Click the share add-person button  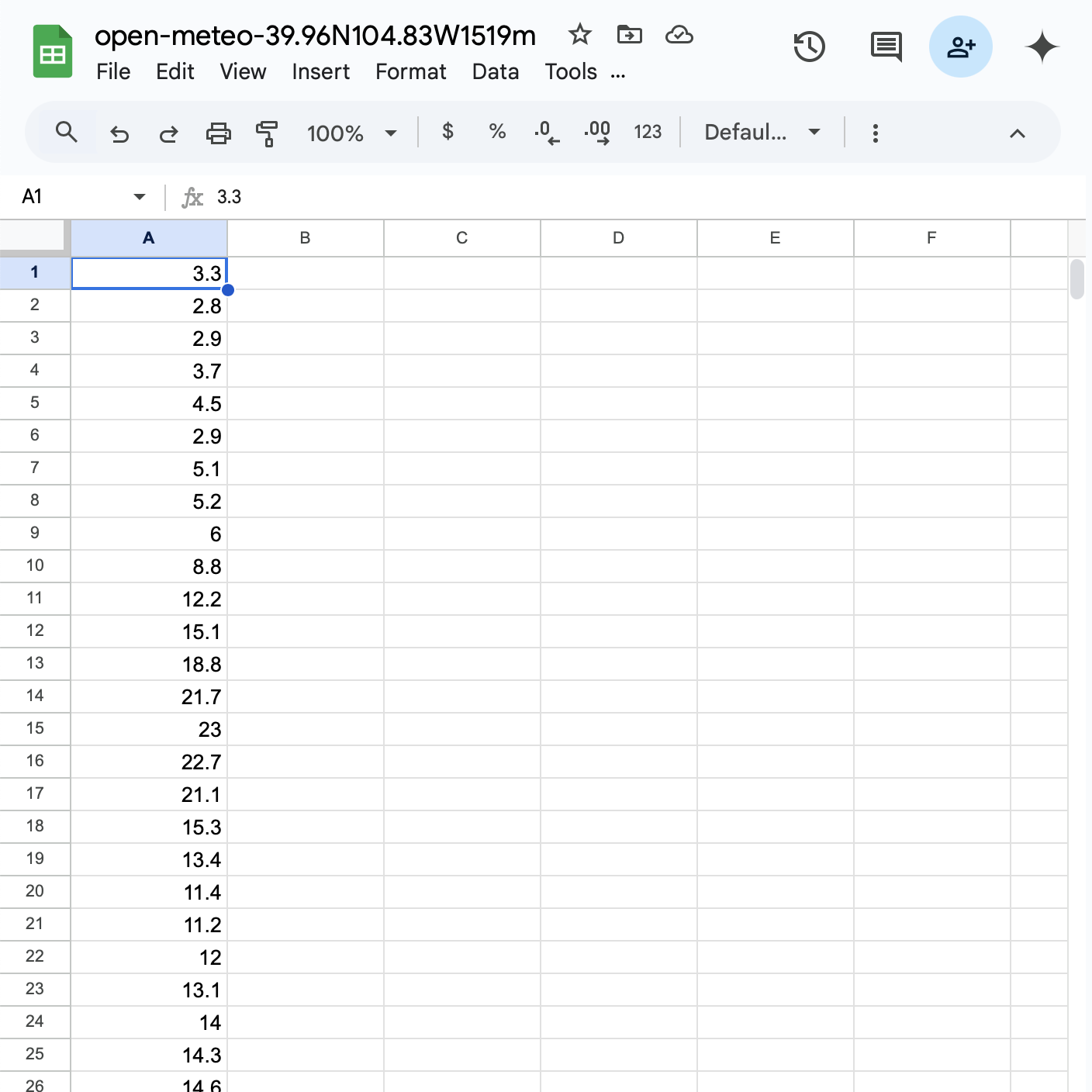(961, 47)
